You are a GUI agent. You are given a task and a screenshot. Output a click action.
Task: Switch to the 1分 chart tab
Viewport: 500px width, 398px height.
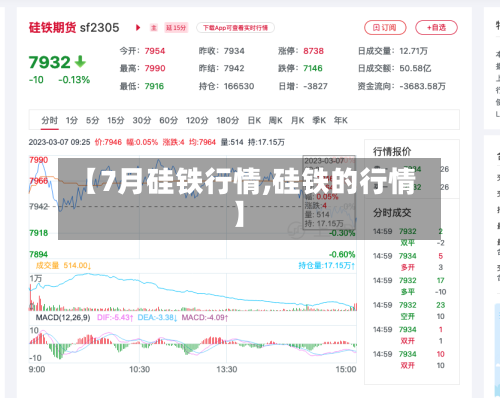(x=72, y=120)
